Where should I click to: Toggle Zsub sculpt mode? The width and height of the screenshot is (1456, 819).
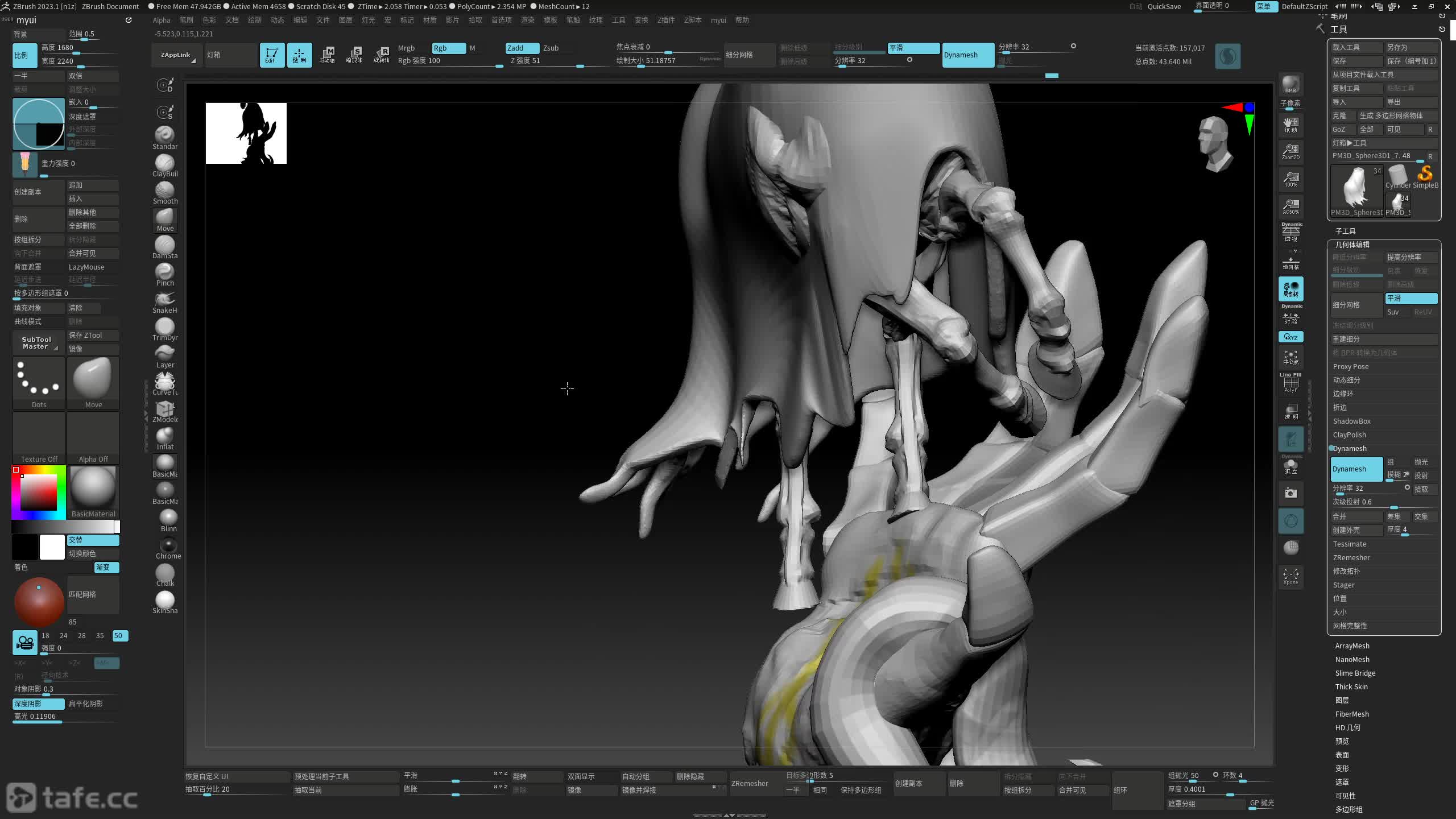pos(551,48)
